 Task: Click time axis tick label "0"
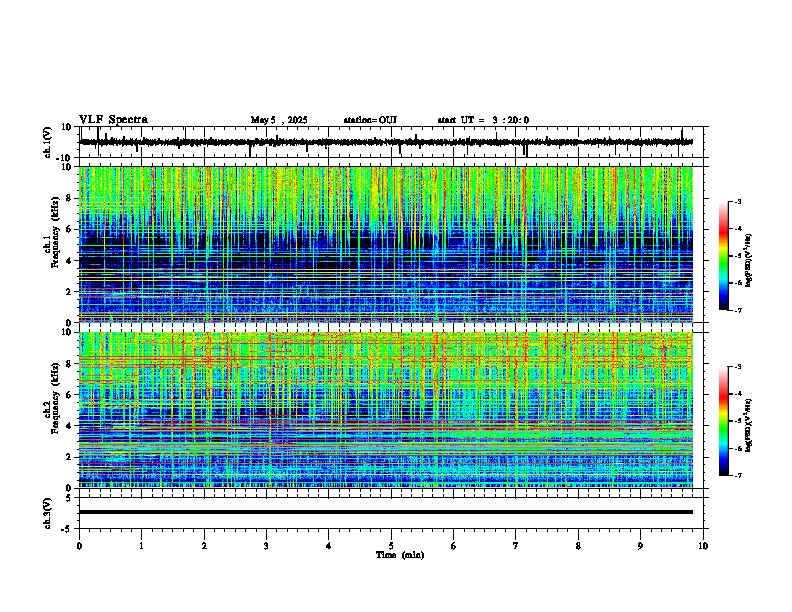(79, 546)
